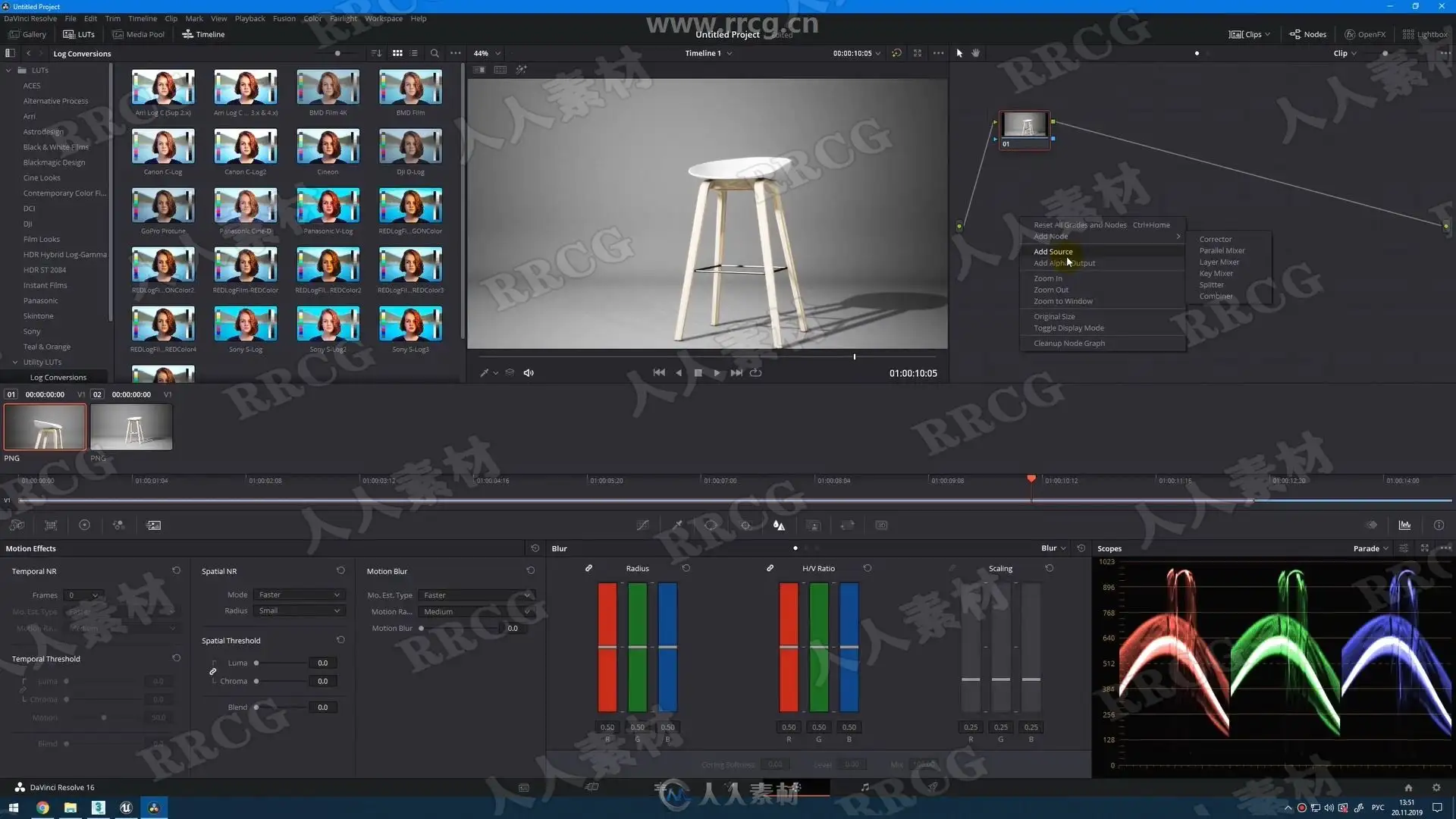
Task: Show the Scopes palette icon
Action: pos(1404,526)
